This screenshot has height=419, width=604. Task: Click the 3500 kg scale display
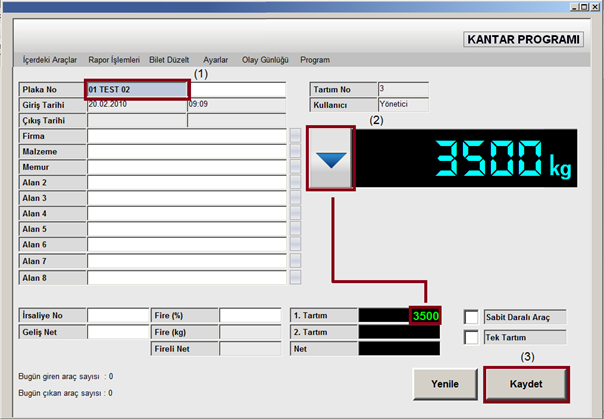(466, 158)
